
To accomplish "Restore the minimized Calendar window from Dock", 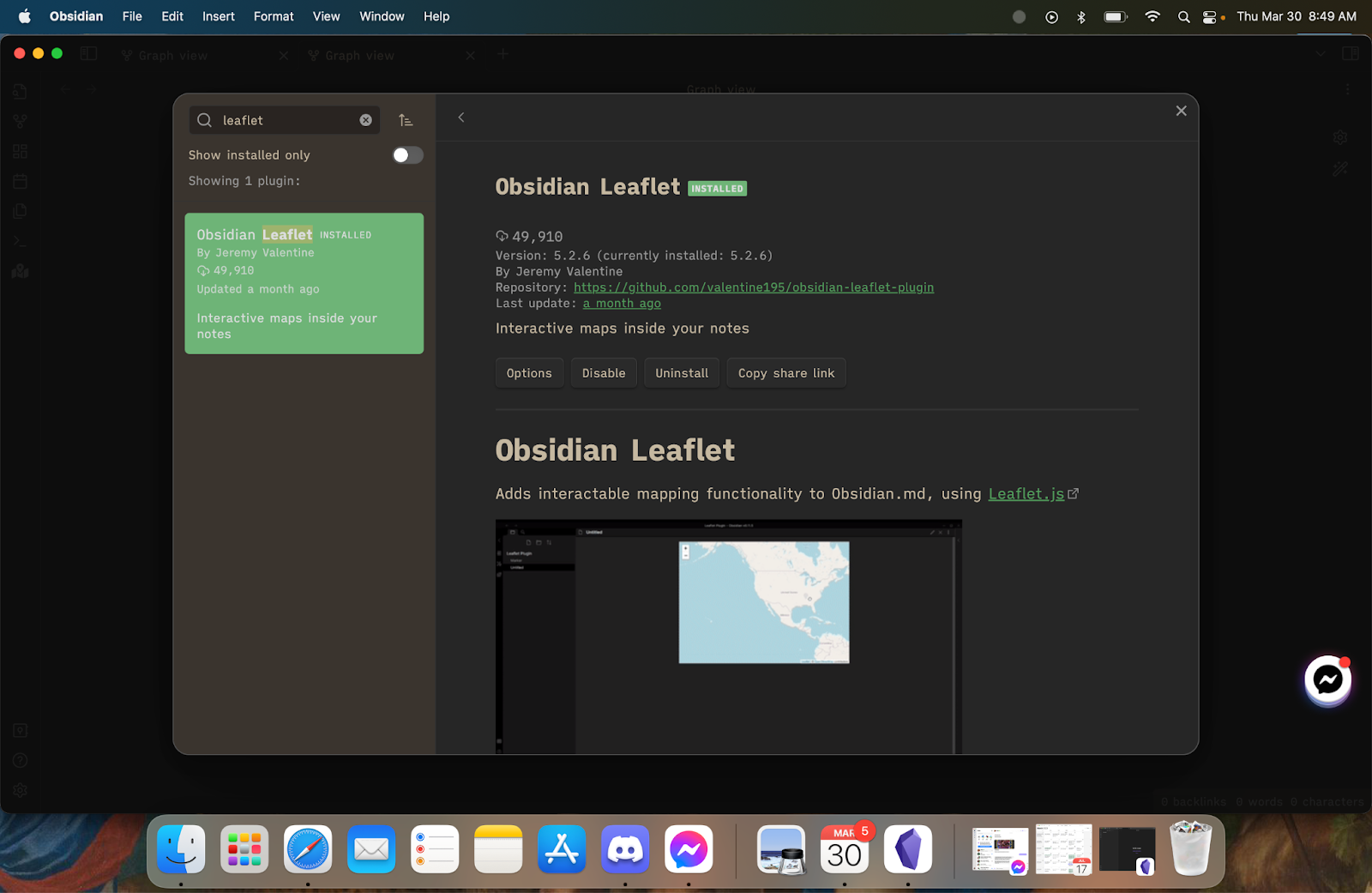I will pyautogui.click(x=1063, y=849).
